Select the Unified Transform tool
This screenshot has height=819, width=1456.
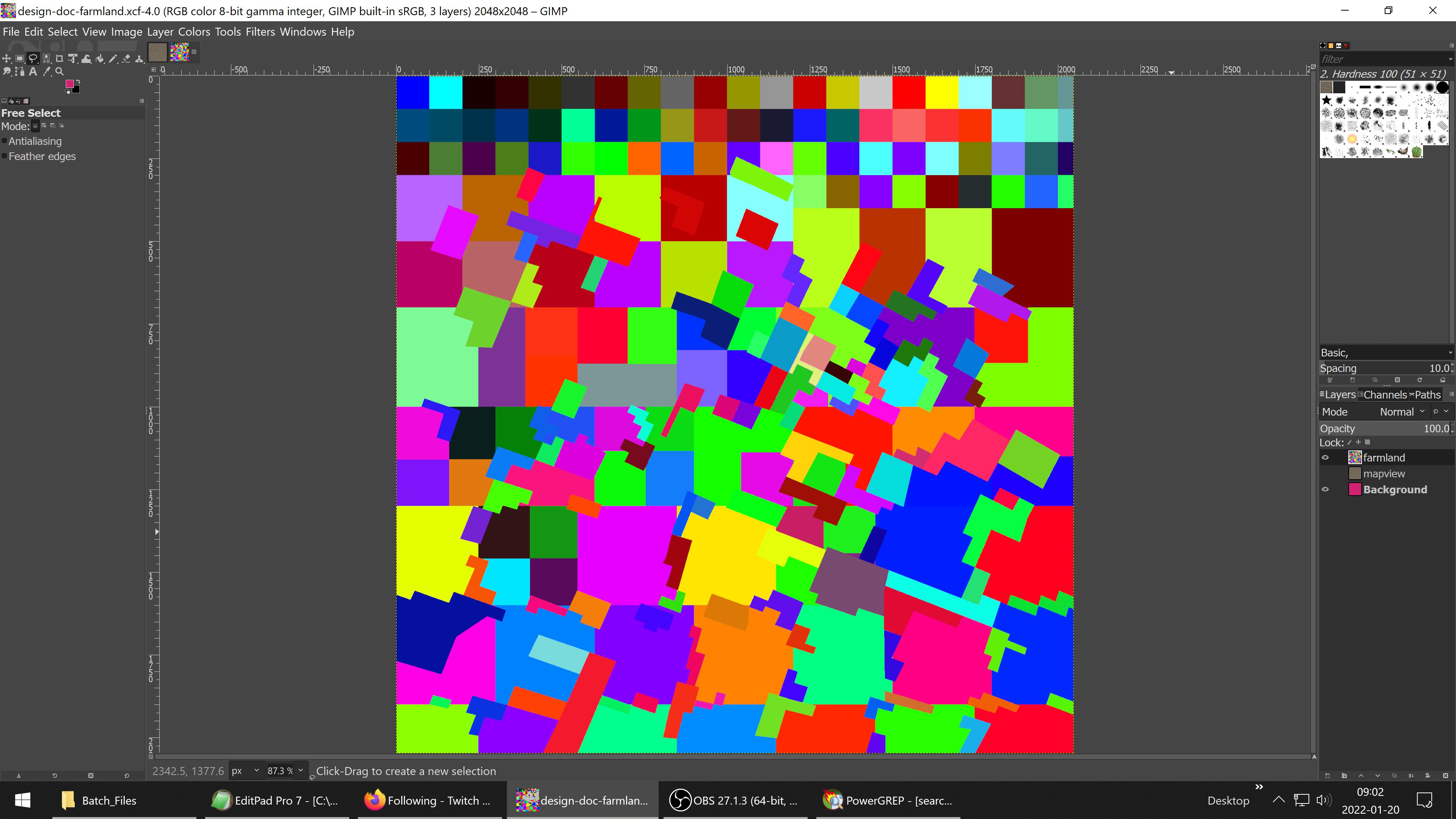coord(73,58)
